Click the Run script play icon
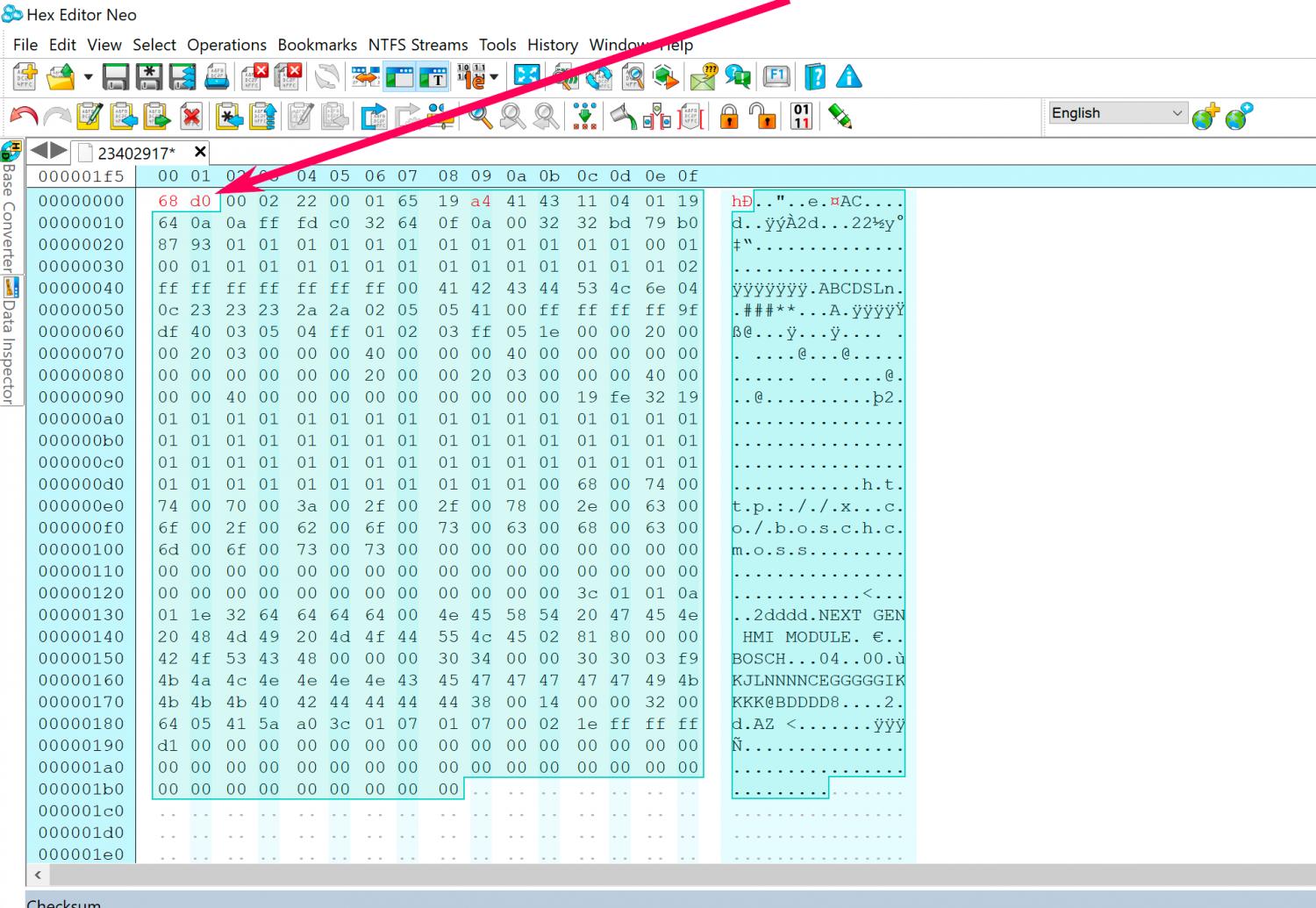 (667, 77)
